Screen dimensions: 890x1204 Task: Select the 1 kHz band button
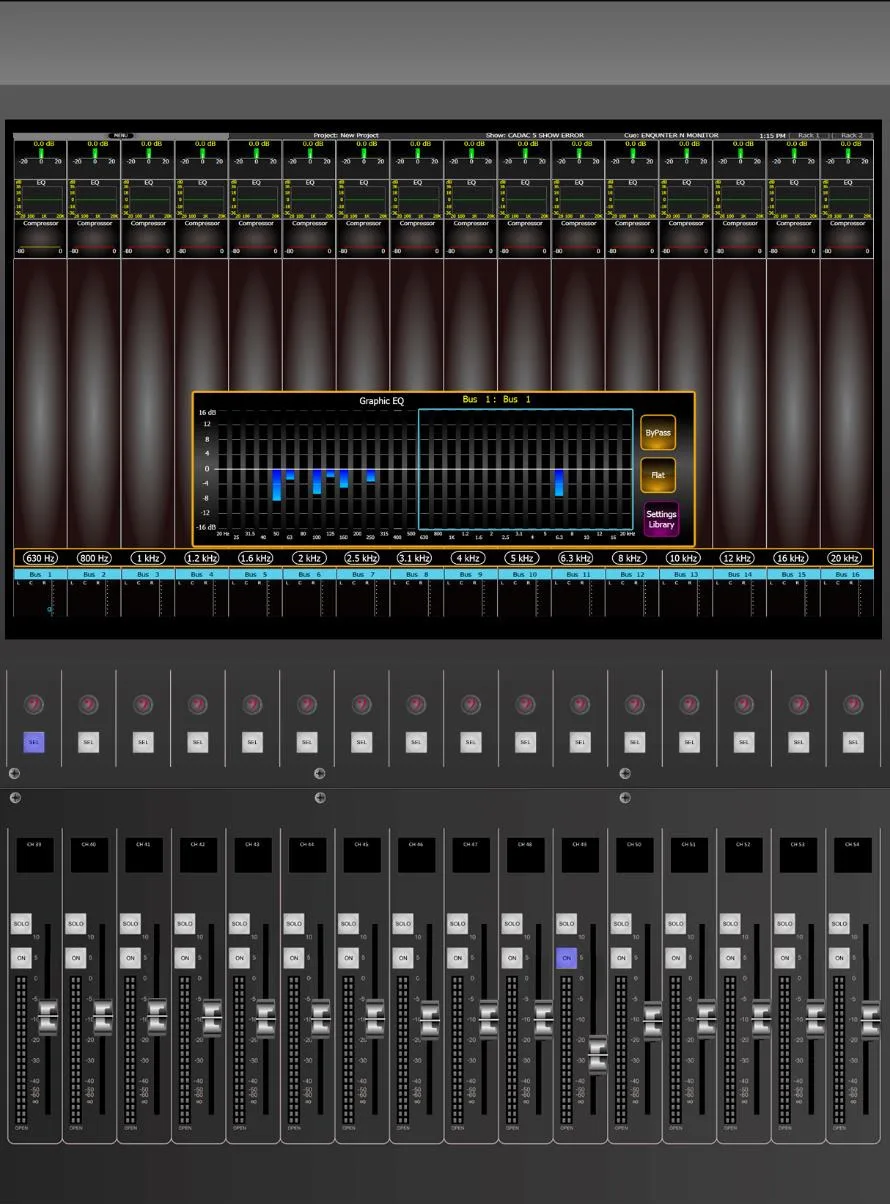point(148,558)
